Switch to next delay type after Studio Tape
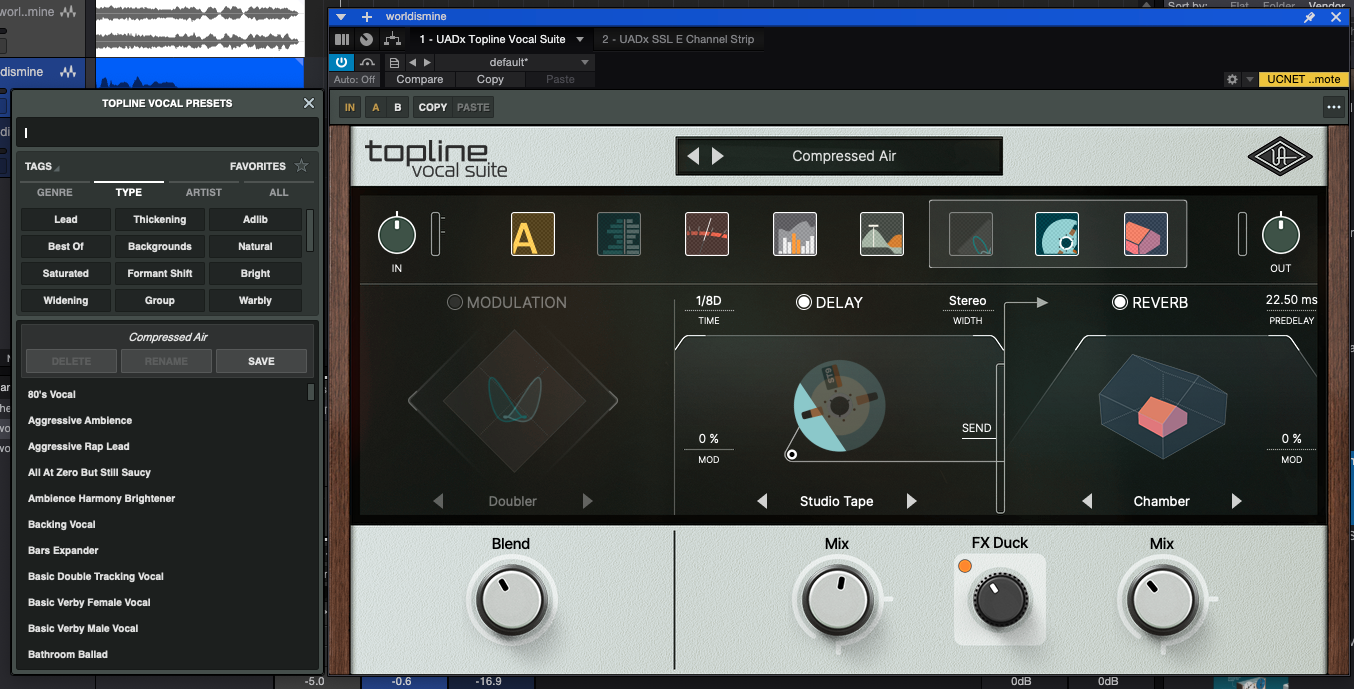Image resolution: width=1354 pixels, height=689 pixels. (x=911, y=501)
